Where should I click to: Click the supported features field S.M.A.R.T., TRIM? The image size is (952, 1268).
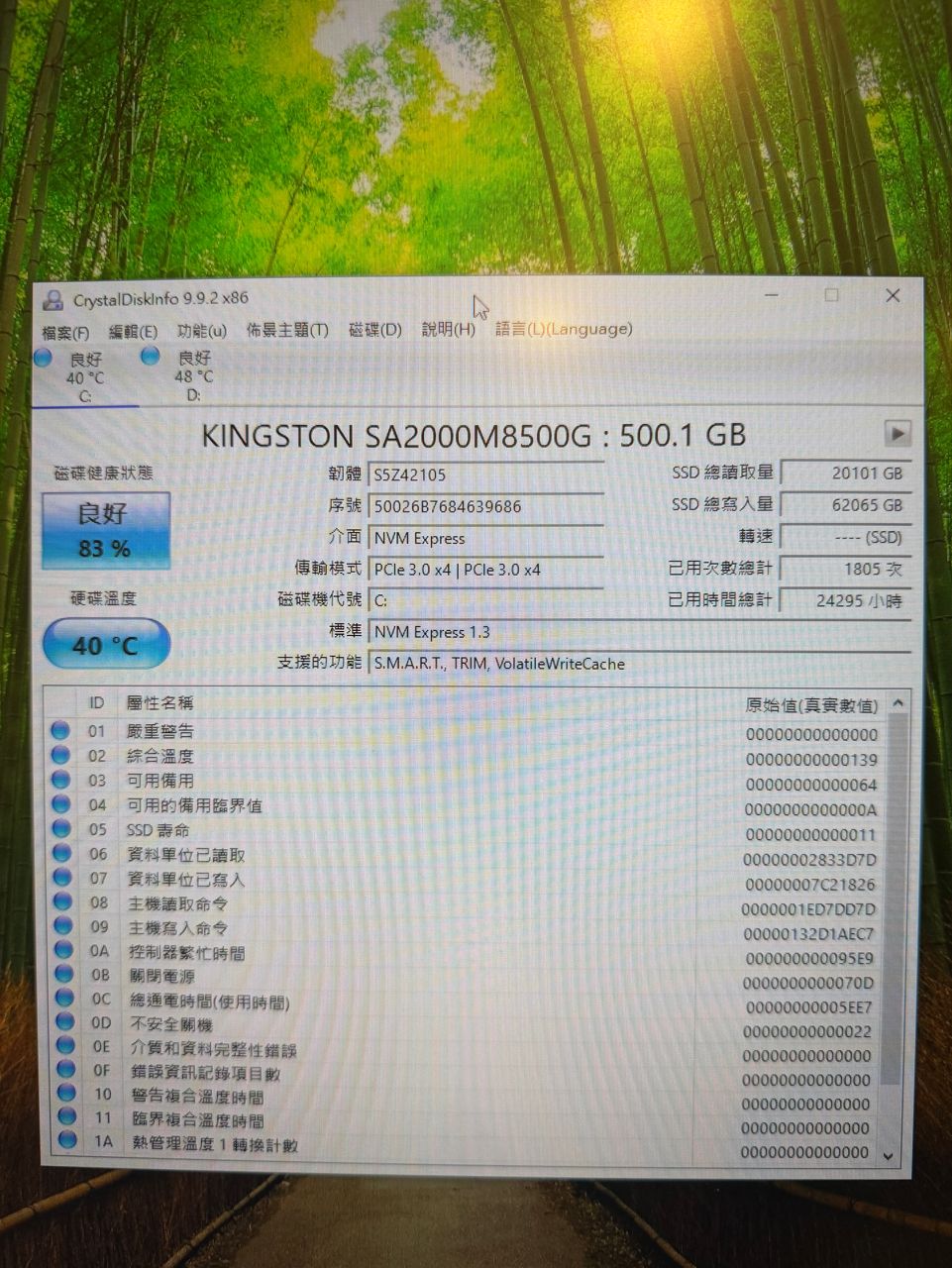[640, 664]
